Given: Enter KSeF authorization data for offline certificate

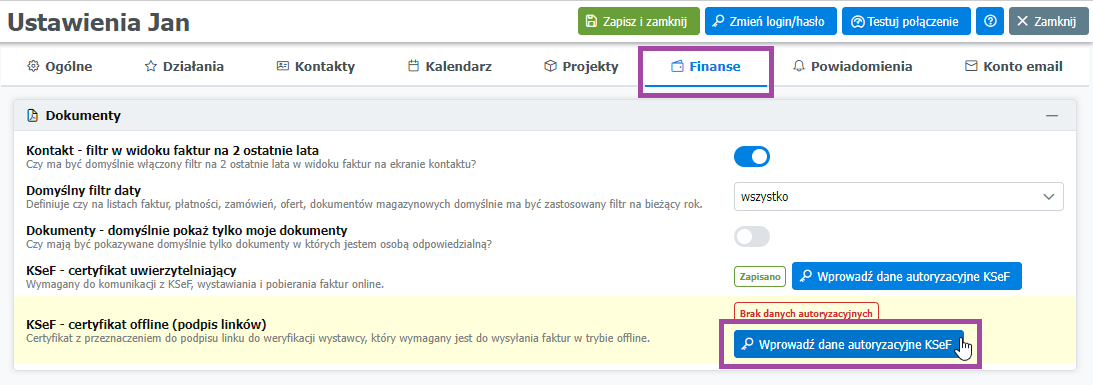Looking at the screenshot, I should 848,344.
